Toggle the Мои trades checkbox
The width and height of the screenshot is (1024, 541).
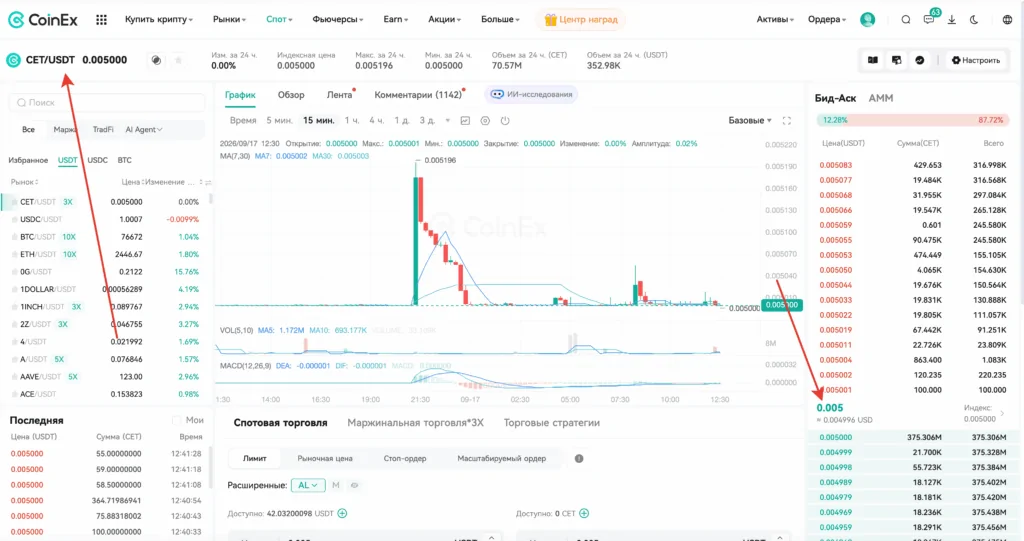point(176,420)
